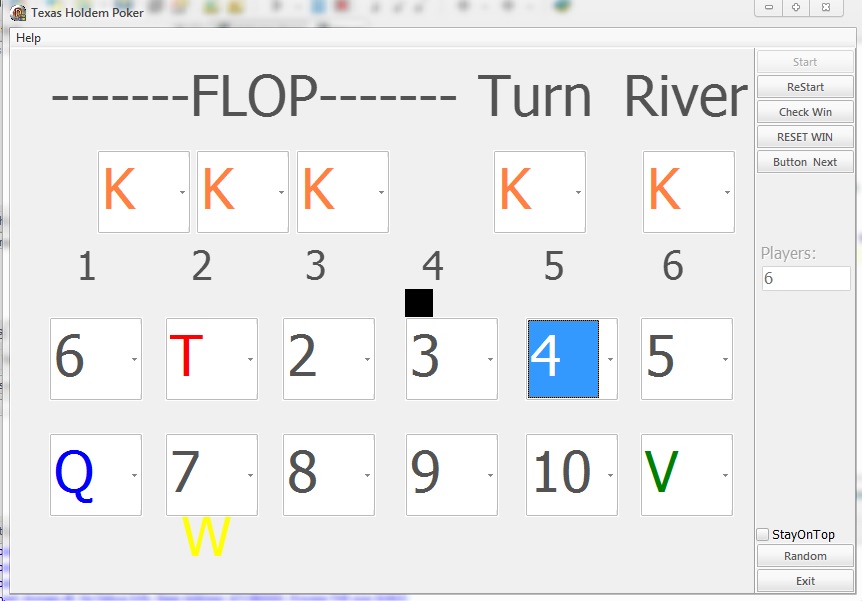
Task: Click the Check Win button
Action: point(805,112)
